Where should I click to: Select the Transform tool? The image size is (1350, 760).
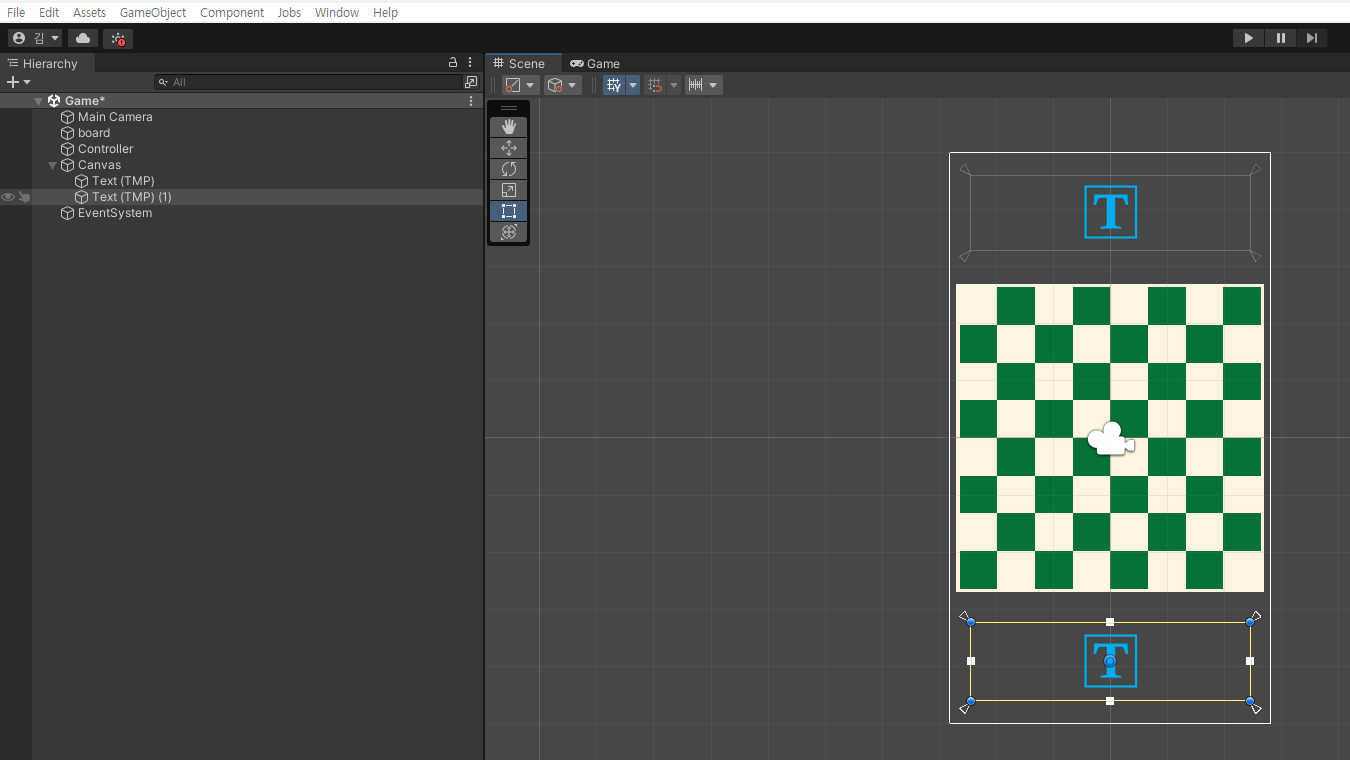click(x=508, y=232)
